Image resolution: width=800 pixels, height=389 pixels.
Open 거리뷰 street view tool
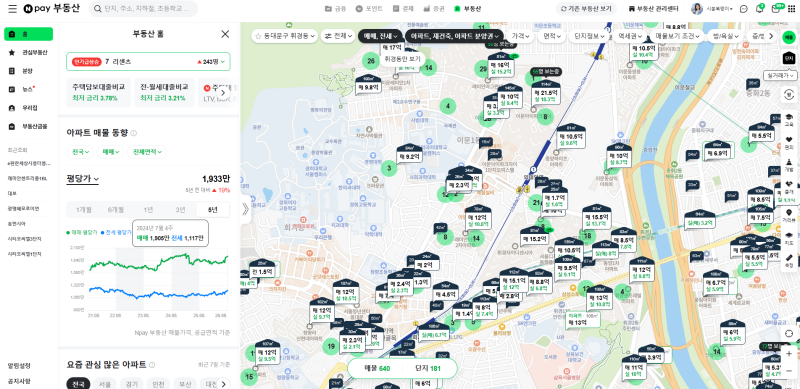pos(789,215)
